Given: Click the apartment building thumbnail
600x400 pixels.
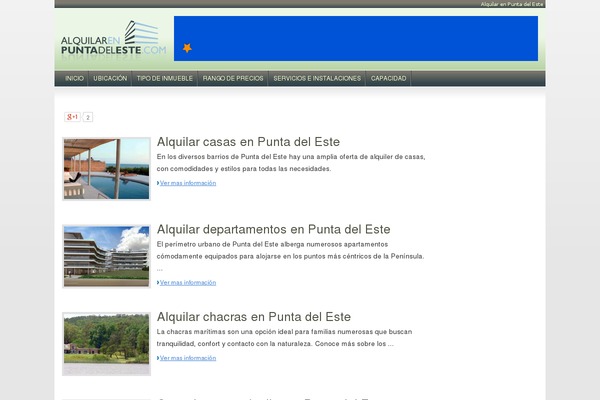Looking at the screenshot, I should click(x=106, y=256).
